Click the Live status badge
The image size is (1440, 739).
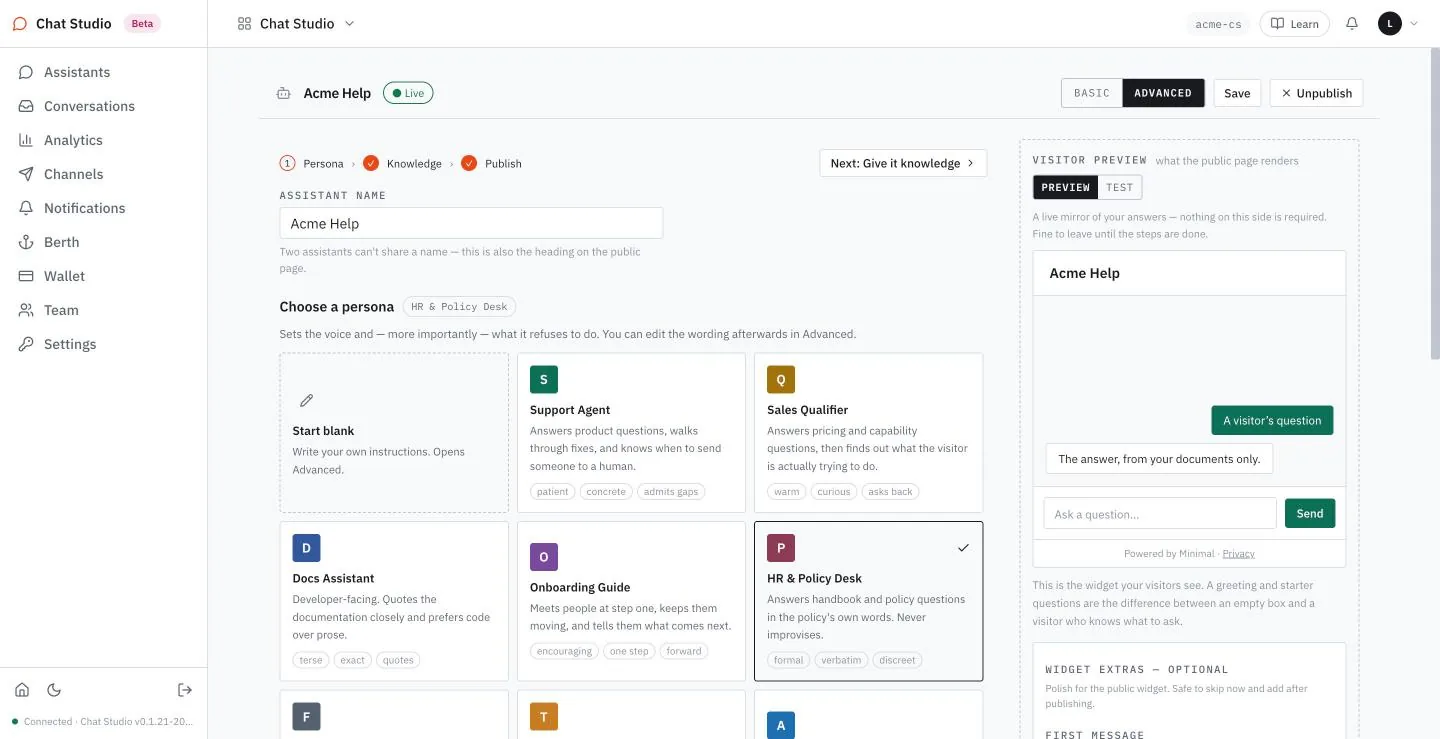[408, 93]
